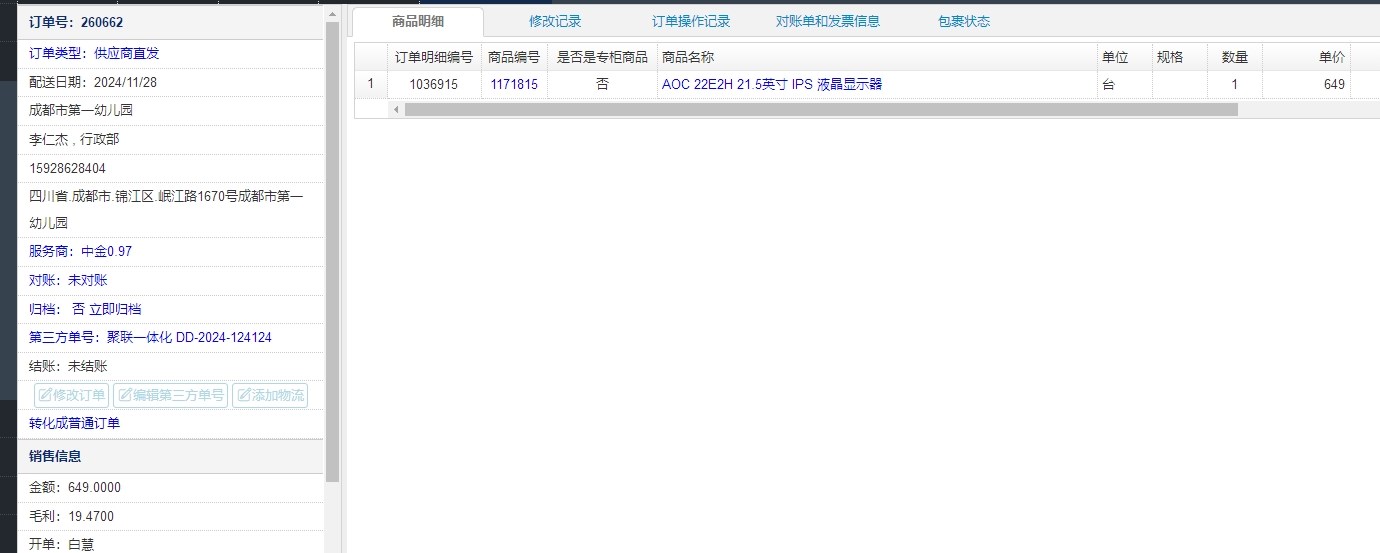Viewport: 1380px width, 553px height.
Task: Click 金额：649.0000 value
Action: tap(74, 487)
